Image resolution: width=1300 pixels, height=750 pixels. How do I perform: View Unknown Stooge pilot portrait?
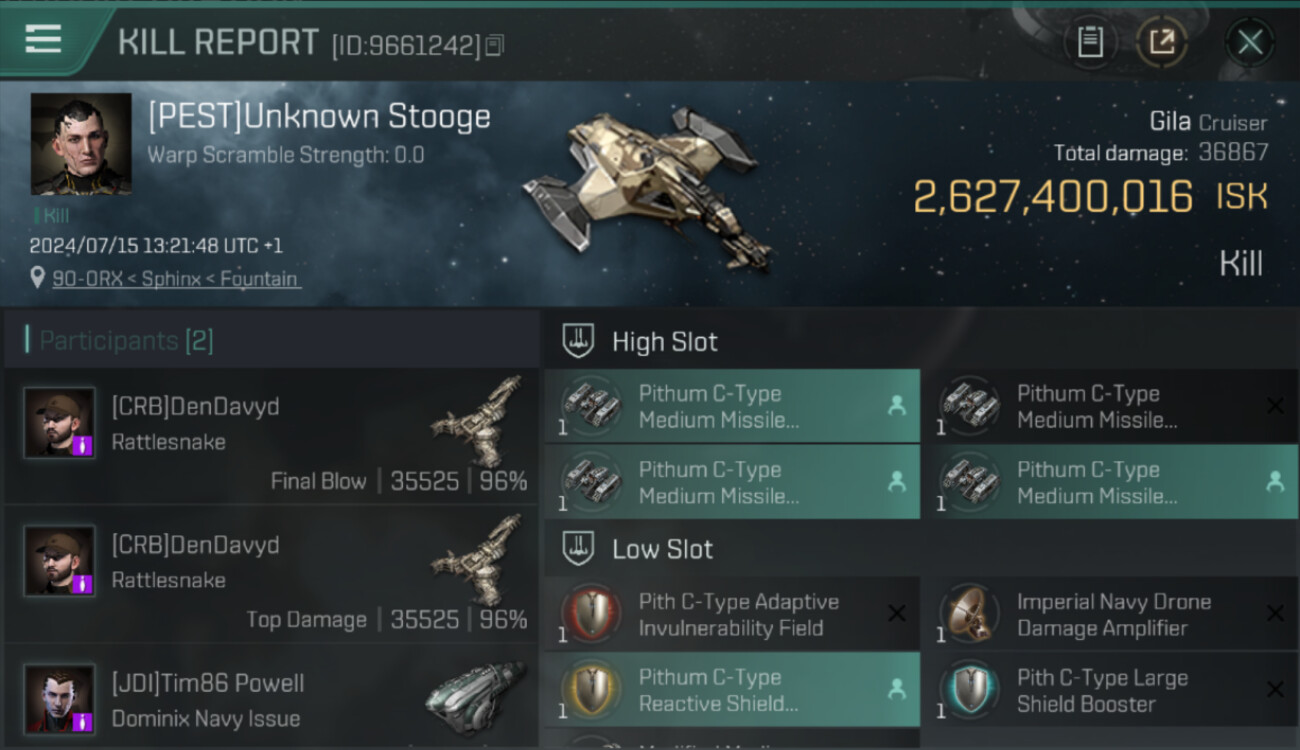coord(81,143)
